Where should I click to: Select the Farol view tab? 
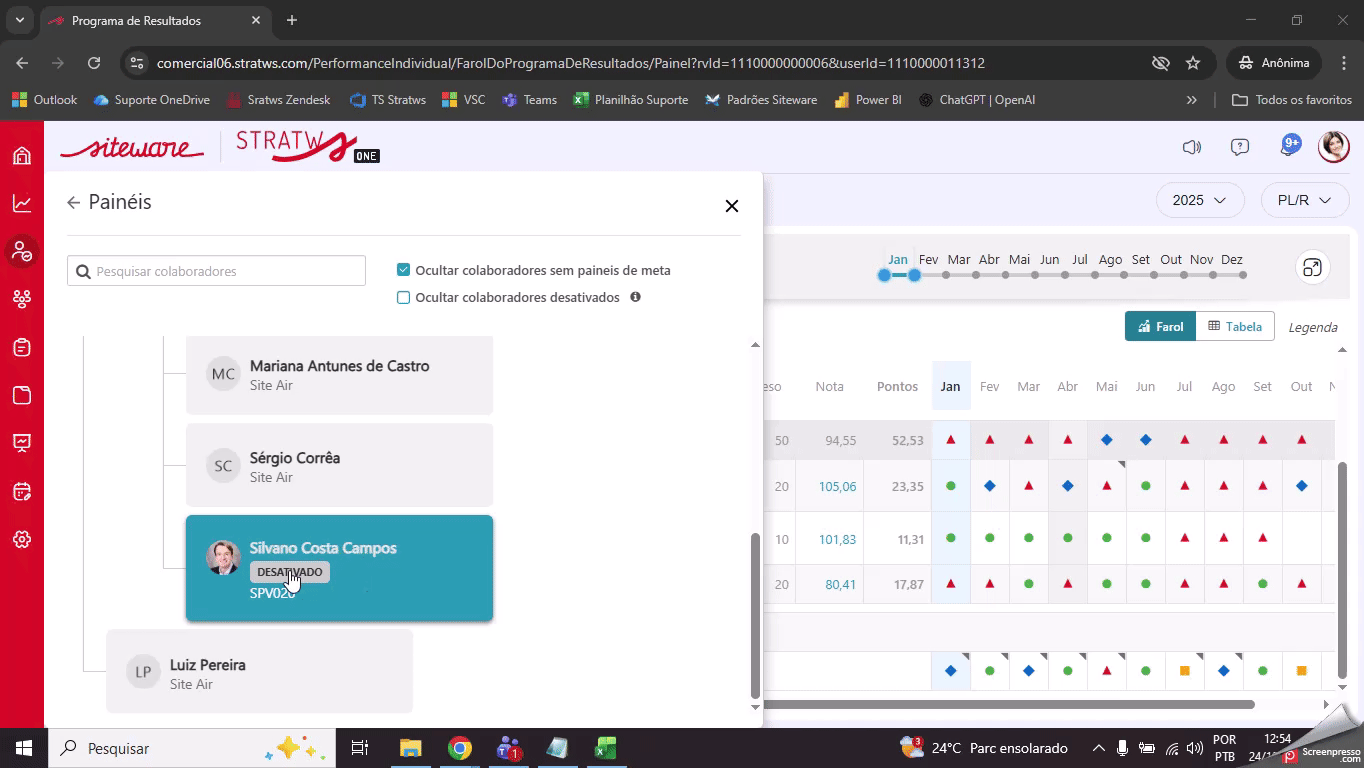click(x=1160, y=326)
